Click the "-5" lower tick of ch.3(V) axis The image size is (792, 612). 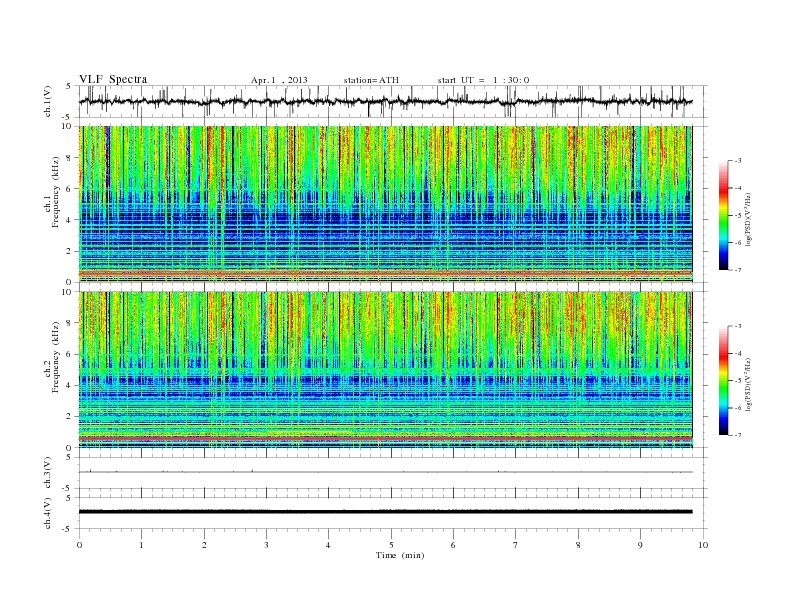coord(67,488)
